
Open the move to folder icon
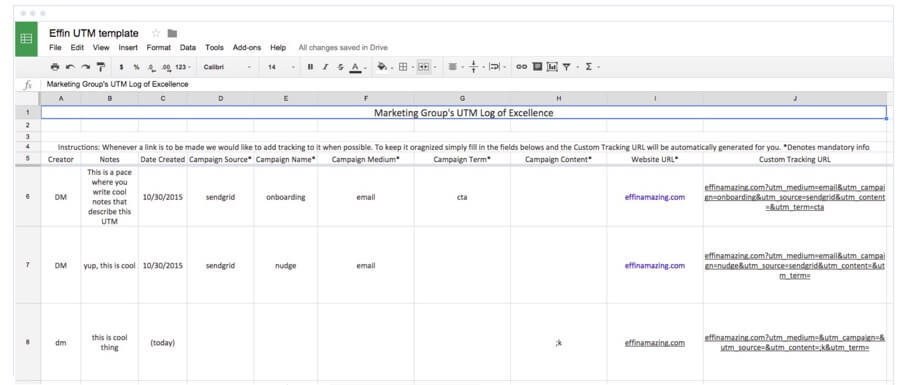click(172, 33)
